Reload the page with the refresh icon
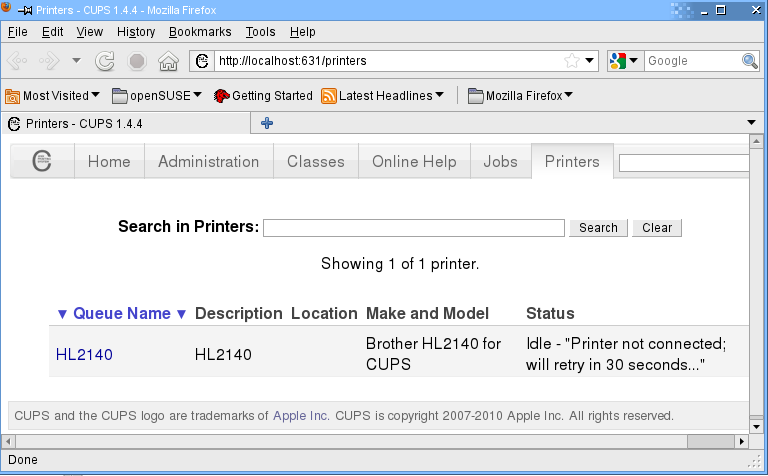768x476 pixels. [105, 61]
